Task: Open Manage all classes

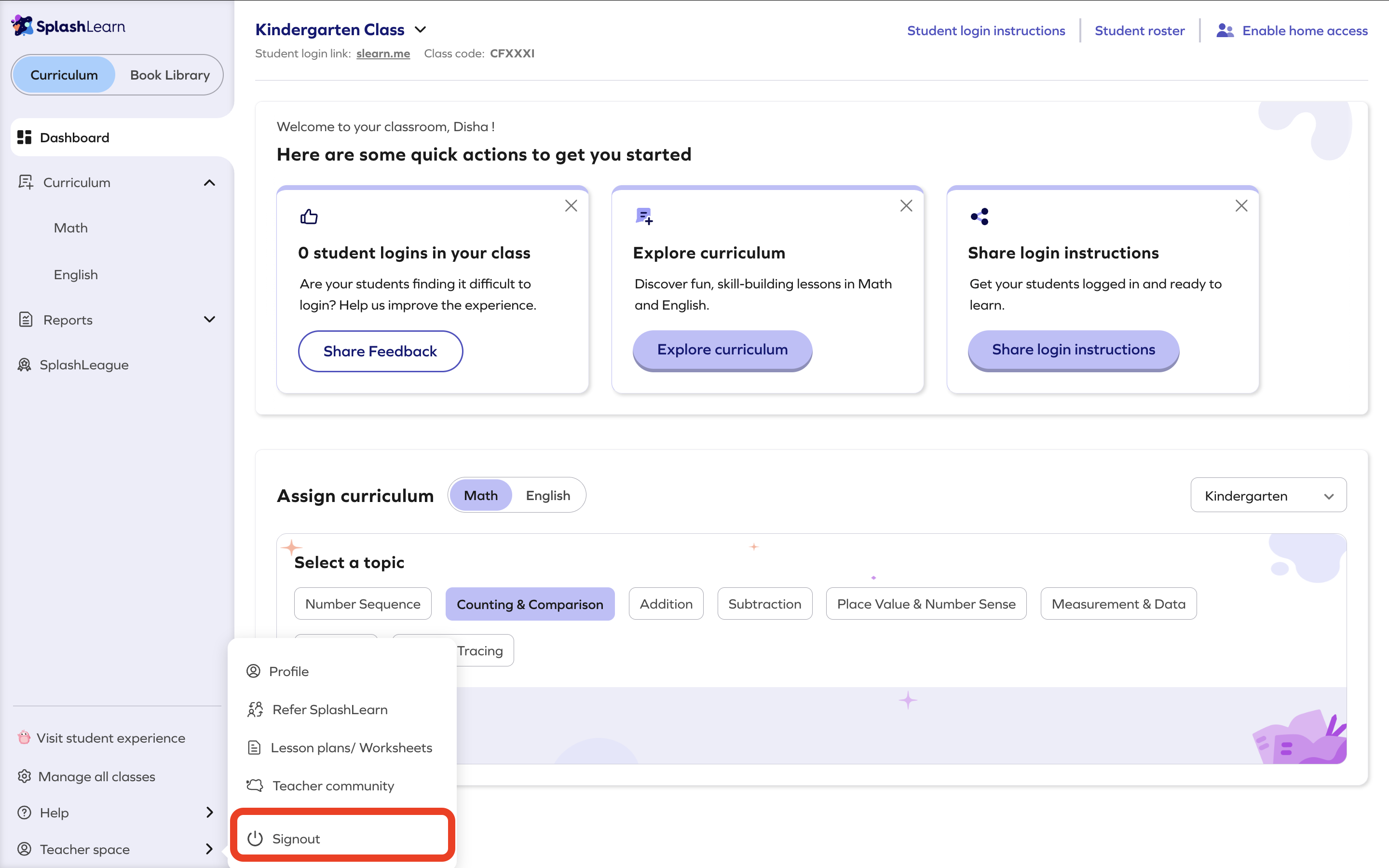Action: (x=96, y=776)
